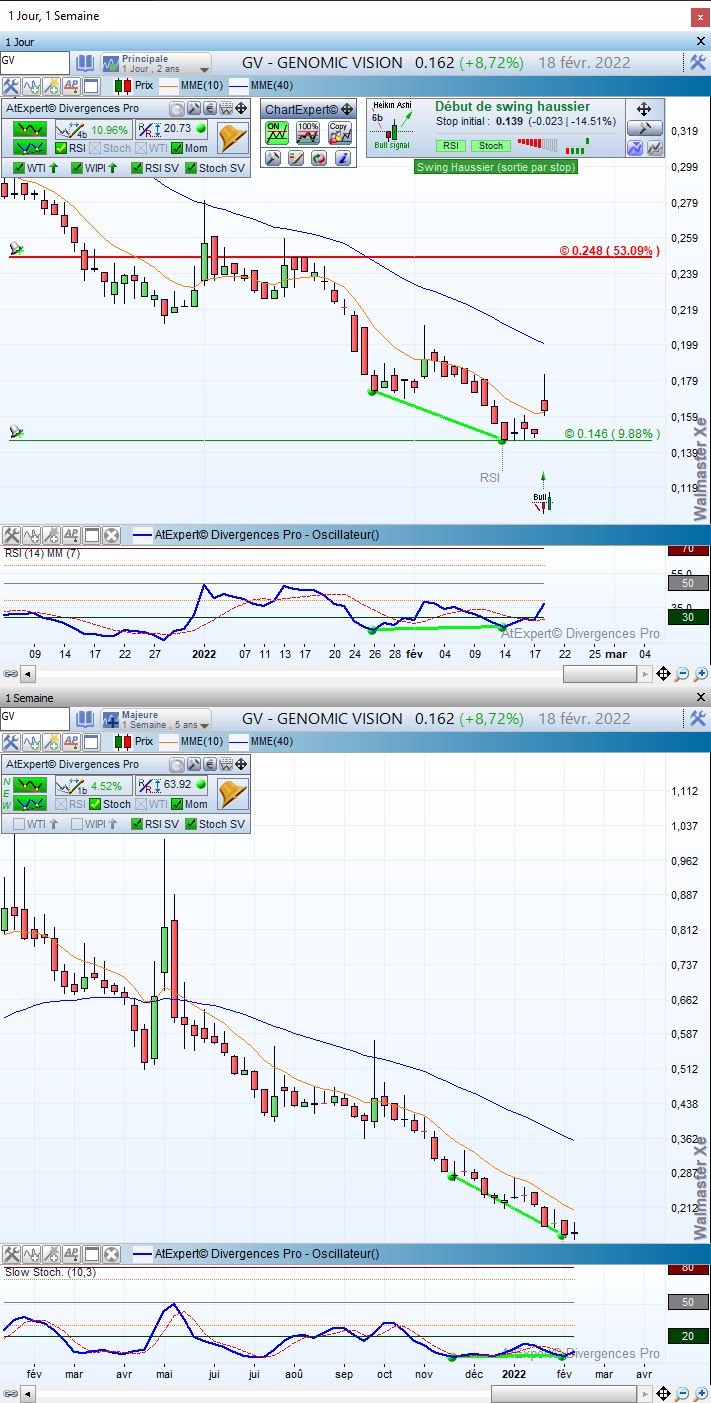Screen dimensions: 711x1403
Task: Toggle WTI arrow checkbox in upper Divergences Pro panel
Action: coord(20,168)
